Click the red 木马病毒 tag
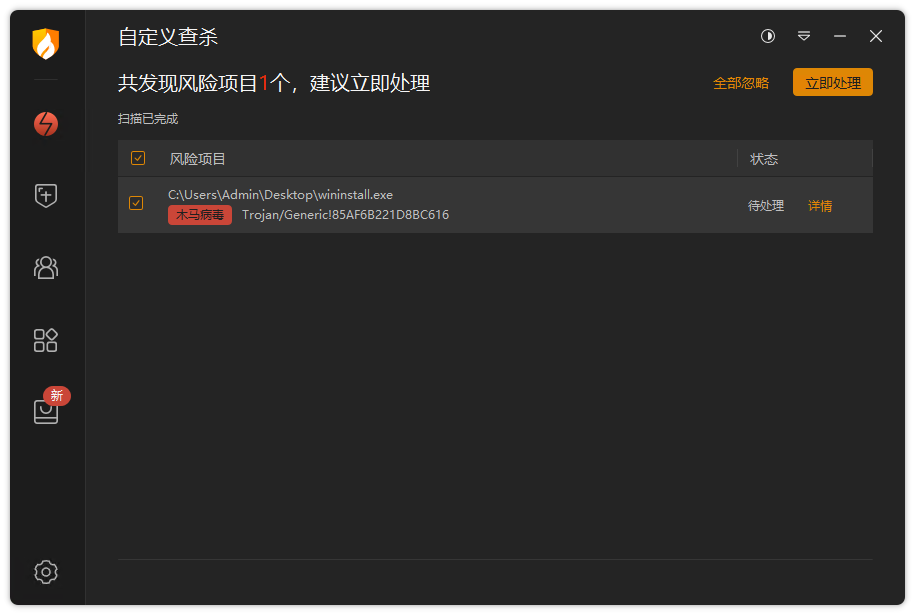 [200, 215]
